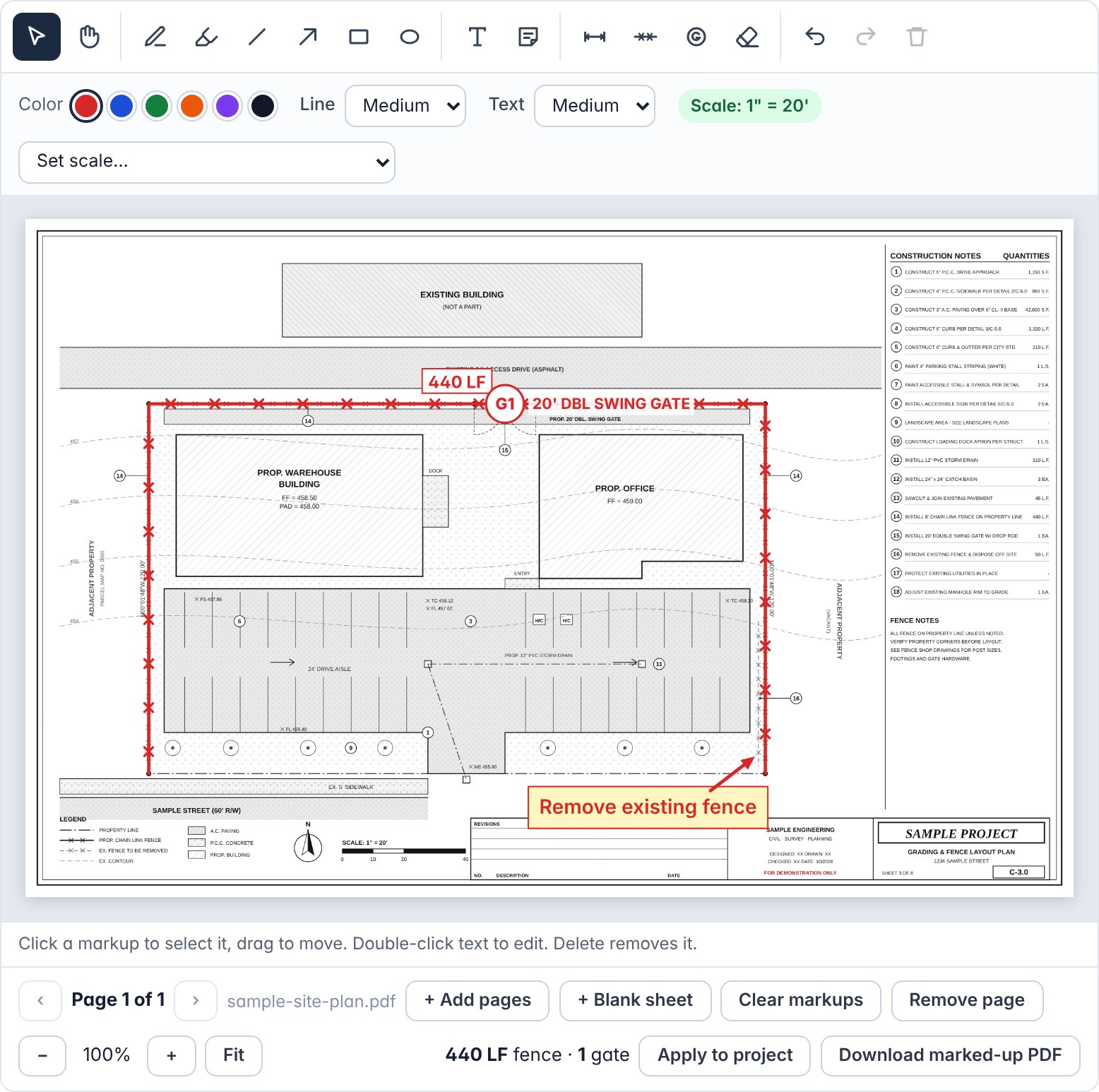Image resolution: width=1099 pixels, height=1092 pixels.
Task: Click the FENCE NOTES heading
Action: pos(915,620)
